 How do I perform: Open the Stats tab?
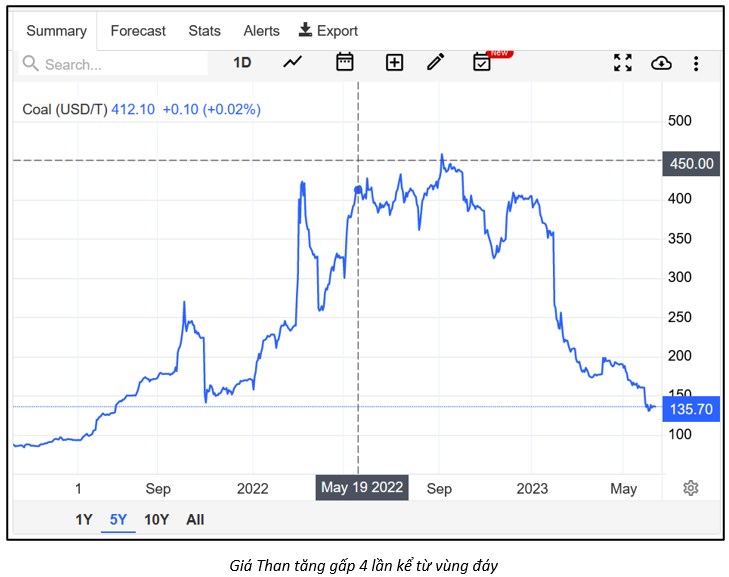coord(204,31)
